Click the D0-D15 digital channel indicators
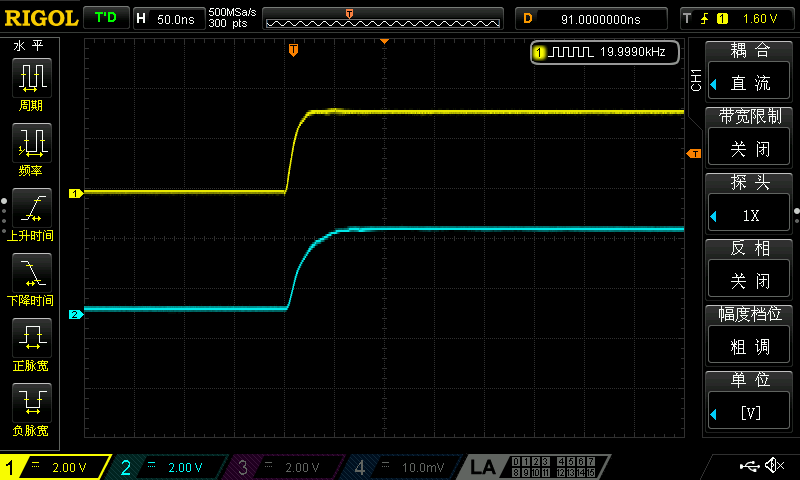Screen dimensions: 800x480 [553, 467]
